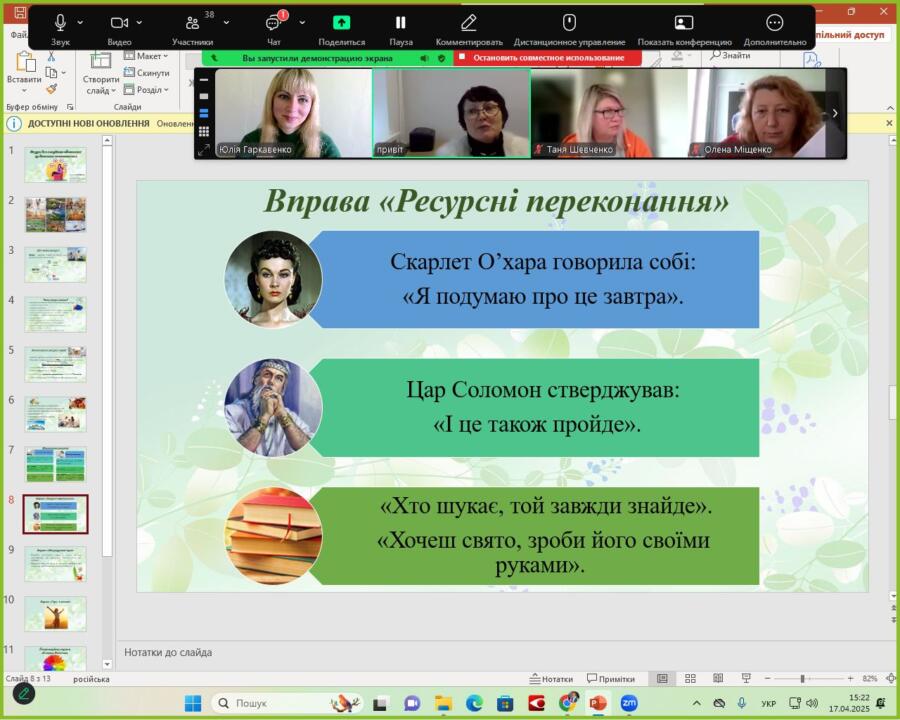Screen dimensions: 900x720
Task: Open Copy dropdown arrow in clipboard group
Action: coord(64,73)
